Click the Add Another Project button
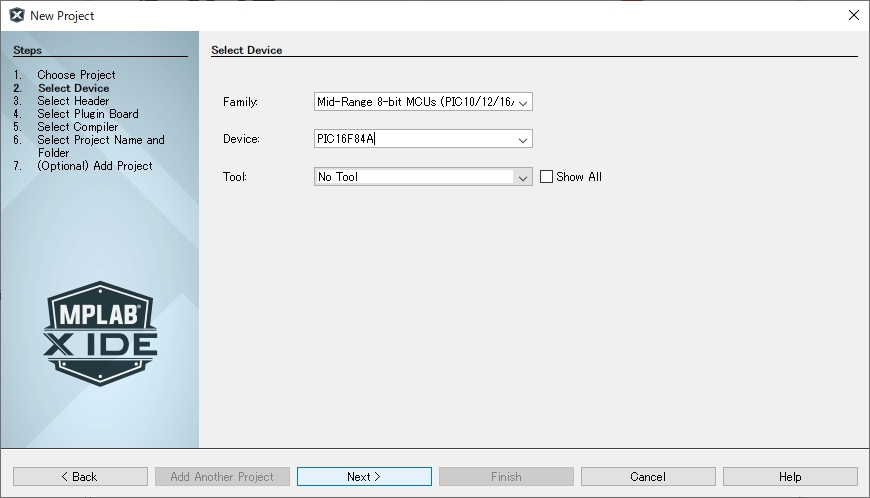Viewport: 870px width, 498px height. click(x=222, y=477)
